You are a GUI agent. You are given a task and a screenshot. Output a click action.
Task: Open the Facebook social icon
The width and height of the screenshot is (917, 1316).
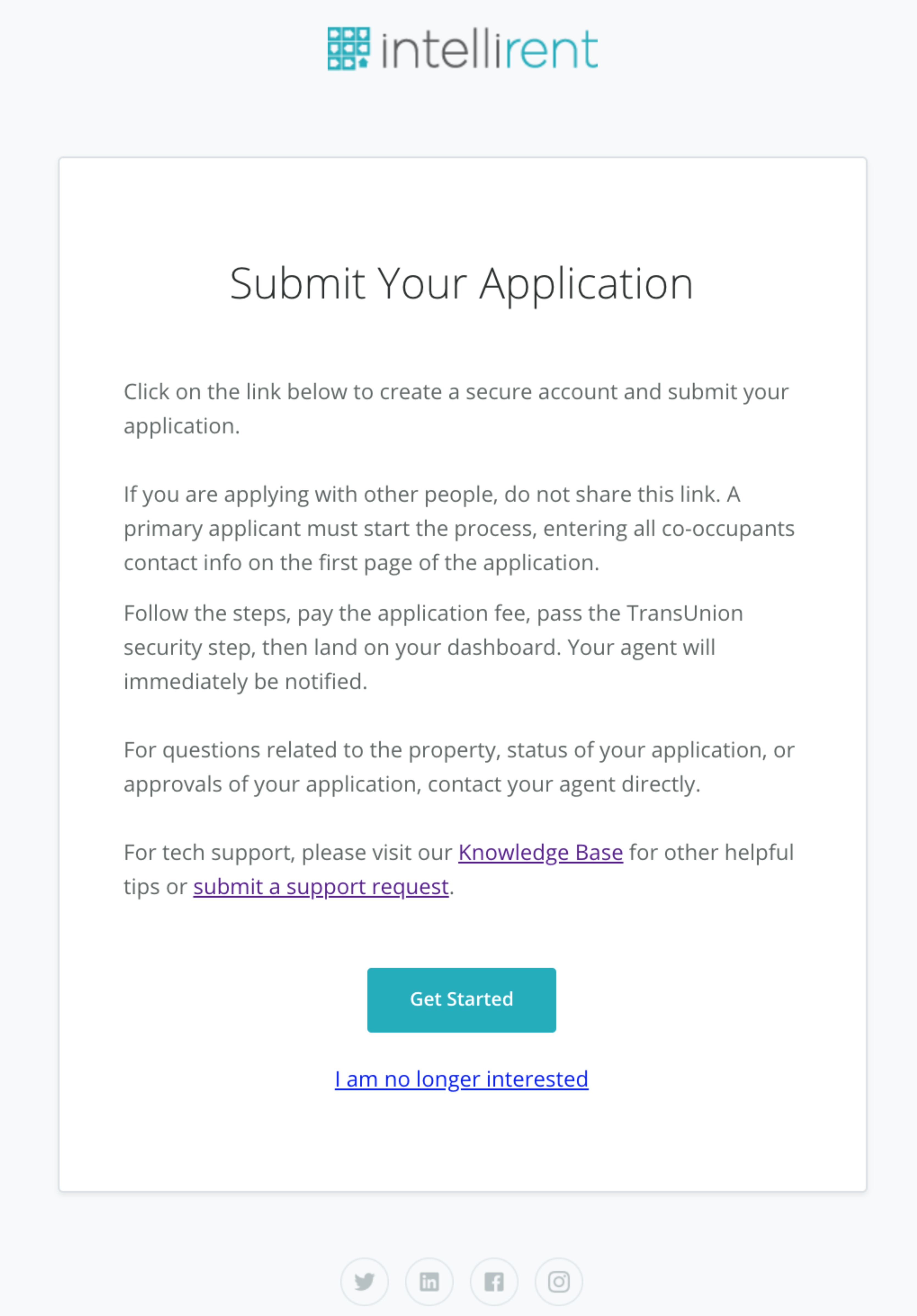[494, 1282]
